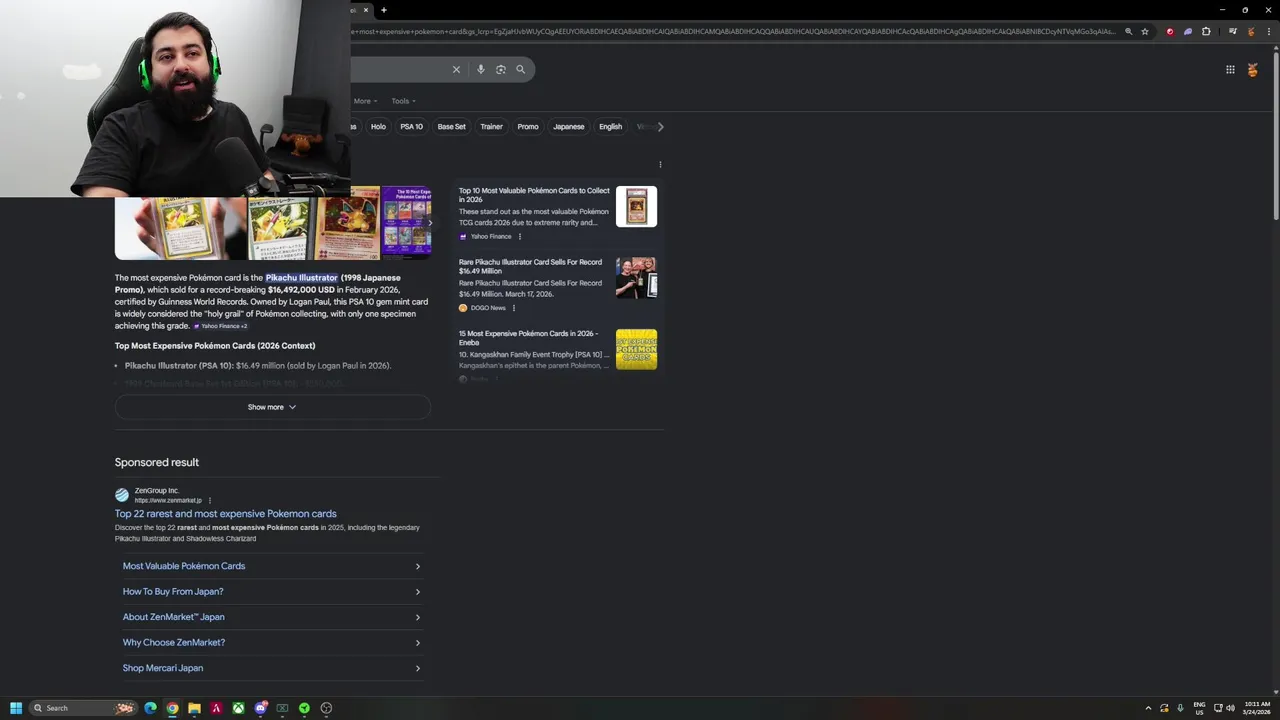Open the Windows Start menu
This screenshot has width=1280, height=720.
click(15, 708)
